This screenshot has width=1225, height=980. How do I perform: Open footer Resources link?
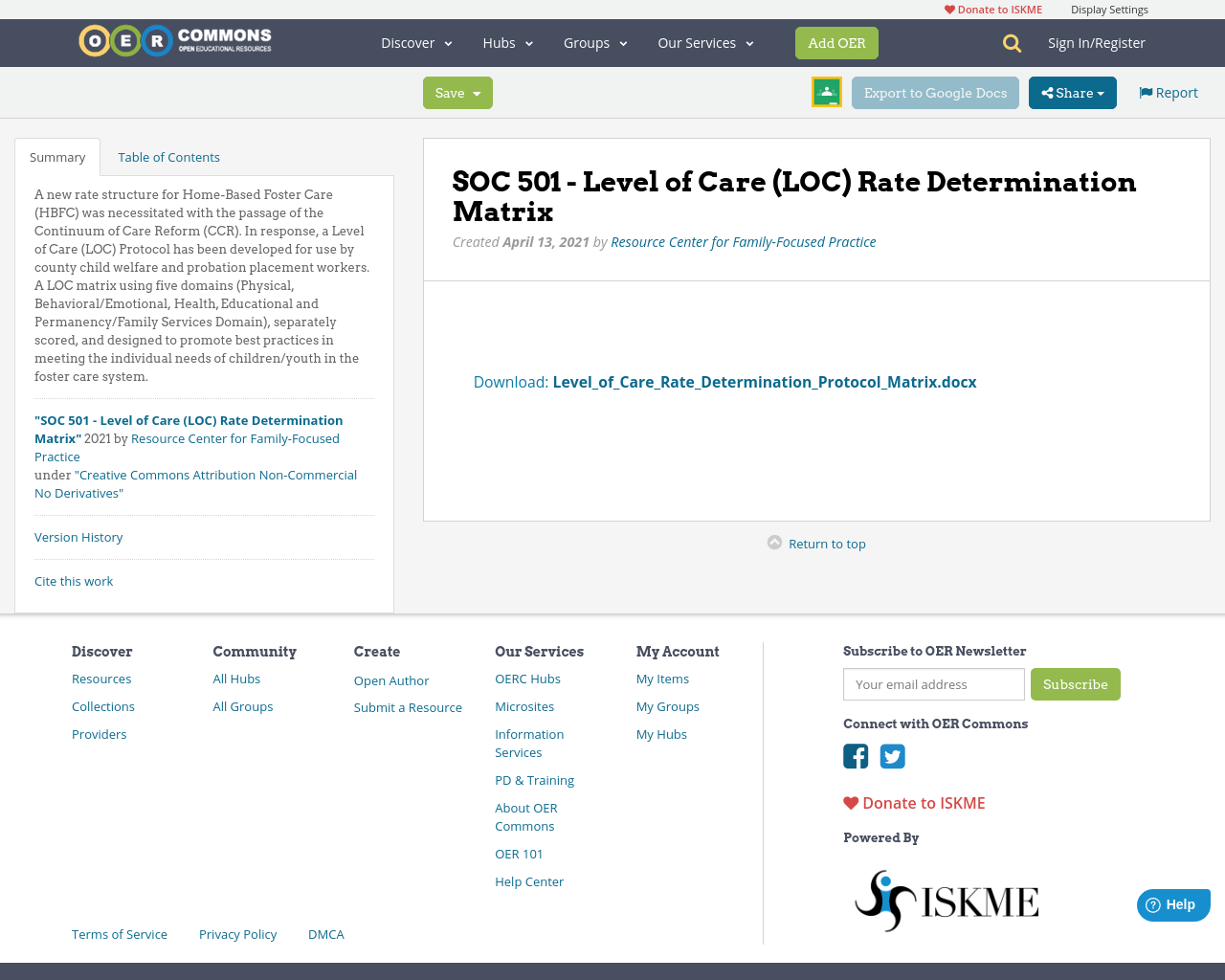coord(101,679)
